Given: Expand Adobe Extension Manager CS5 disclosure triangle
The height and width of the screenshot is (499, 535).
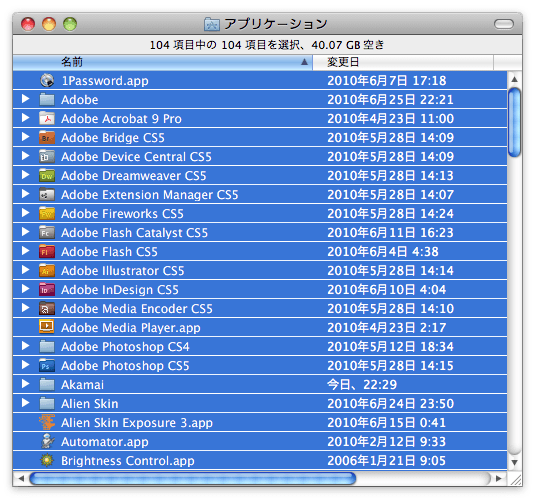Looking at the screenshot, I should pos(25,194).
